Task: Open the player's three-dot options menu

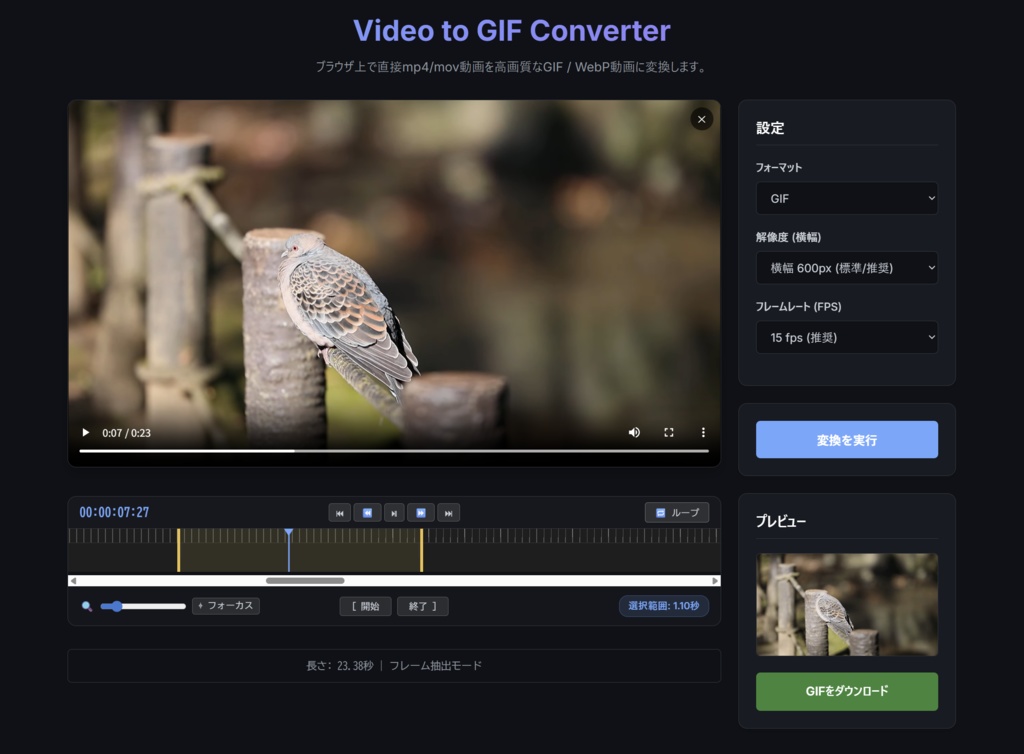Action: [703, 432]
